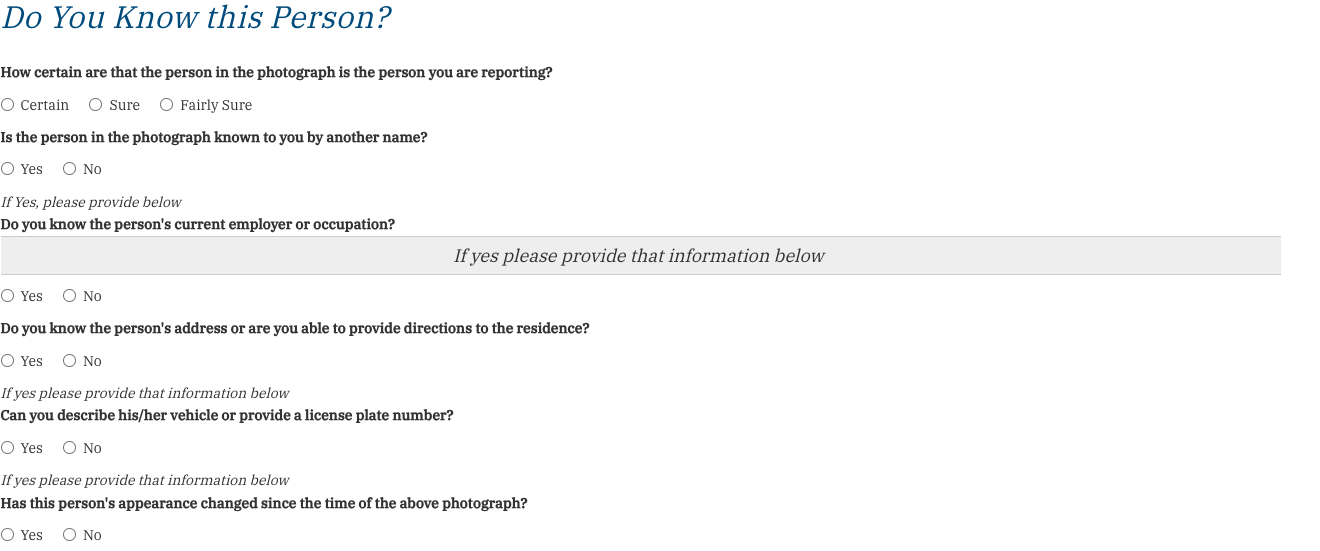
Task: Choose No for knowing employer or occupation
Action: click(70, 296)
